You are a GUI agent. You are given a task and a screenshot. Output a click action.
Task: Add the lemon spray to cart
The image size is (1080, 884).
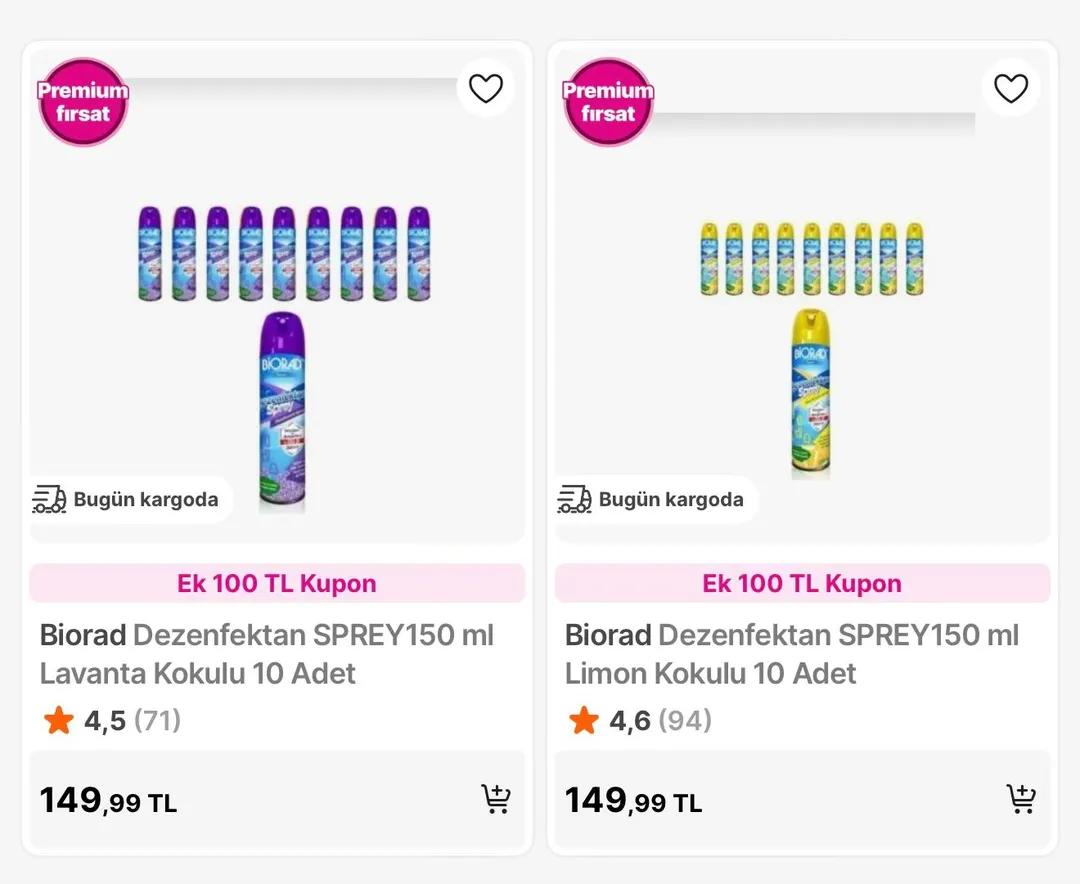[1021, 799]
